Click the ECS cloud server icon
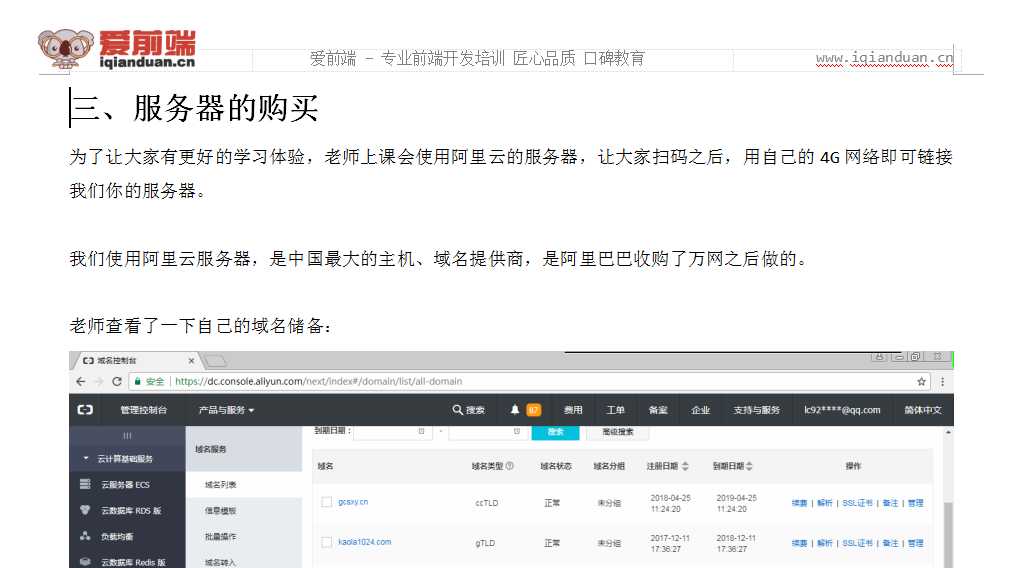Image resolution: width=1024 pixels, height=568 pixels. coord(85,484)
